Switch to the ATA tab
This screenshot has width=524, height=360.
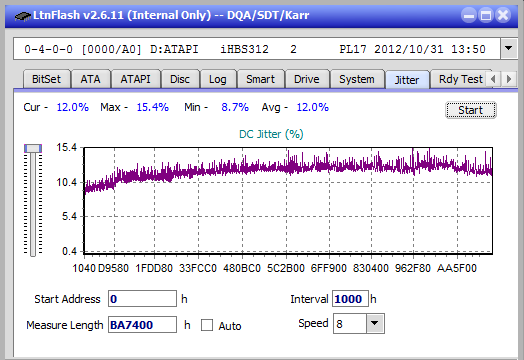[91, 79]
